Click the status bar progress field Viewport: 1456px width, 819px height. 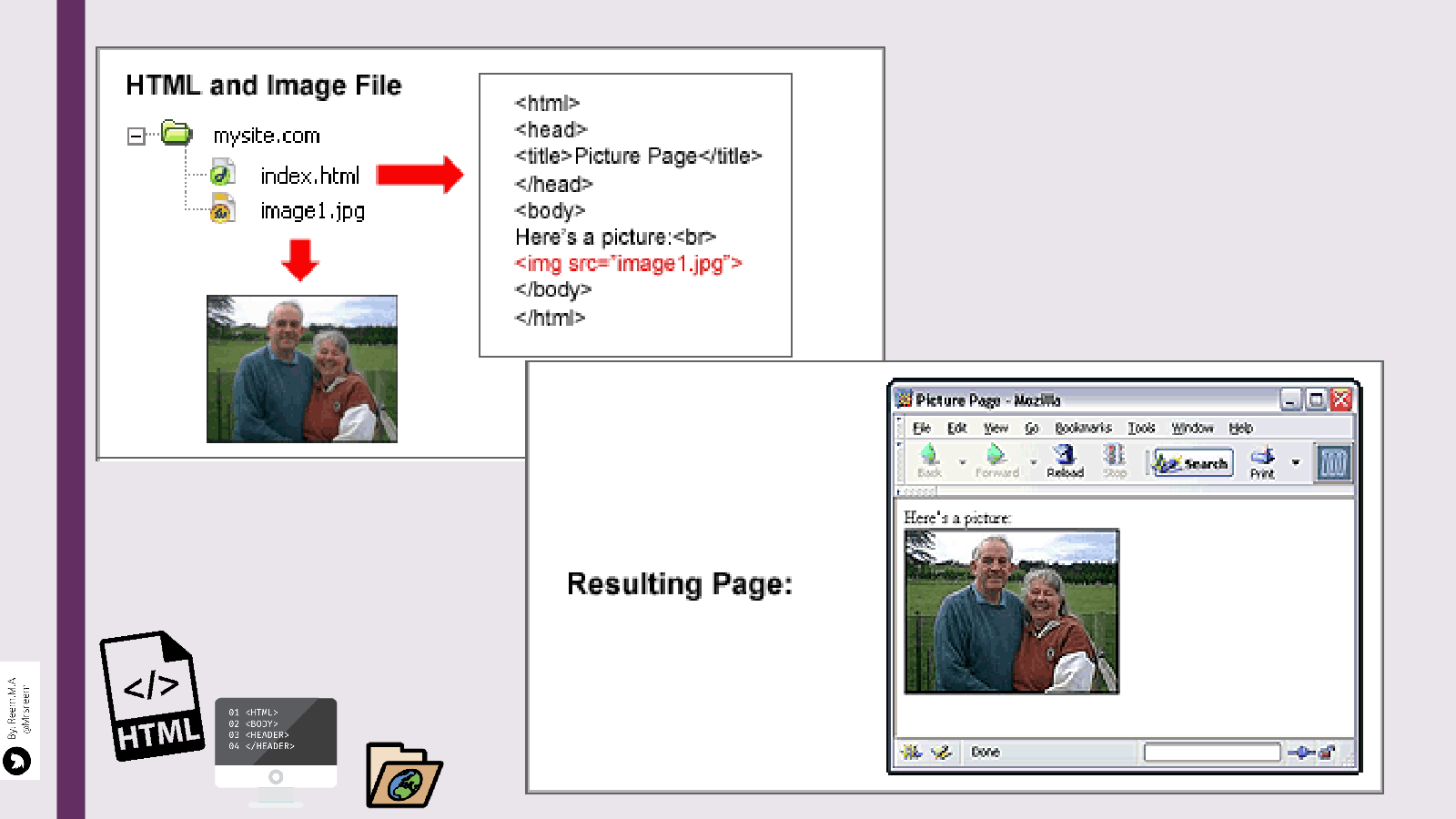point(1211,752)
